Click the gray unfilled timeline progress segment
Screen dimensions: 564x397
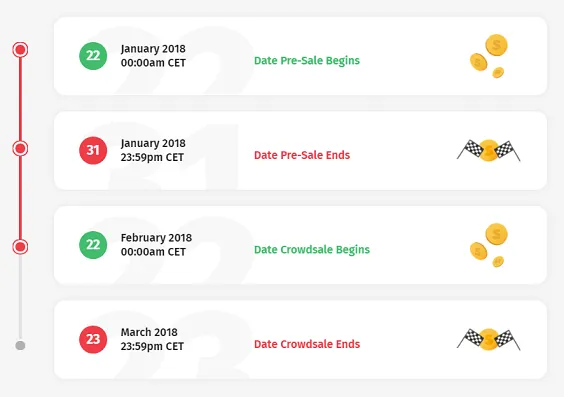(20, 298)
